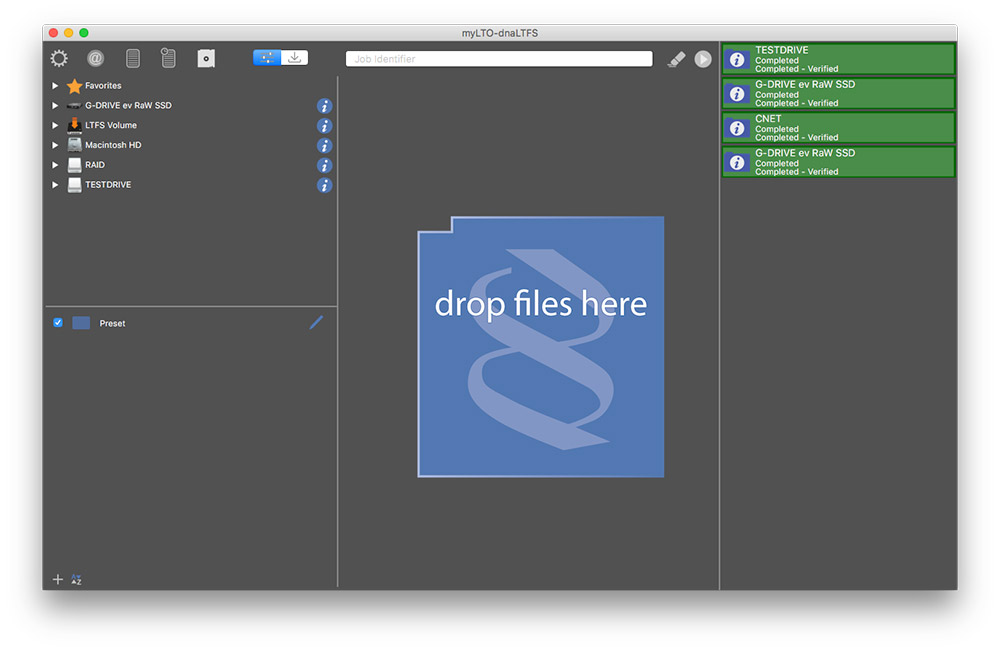Screen dimensions: 1000x651
Task: Expand the RAID volume
Action: point(55,165)
